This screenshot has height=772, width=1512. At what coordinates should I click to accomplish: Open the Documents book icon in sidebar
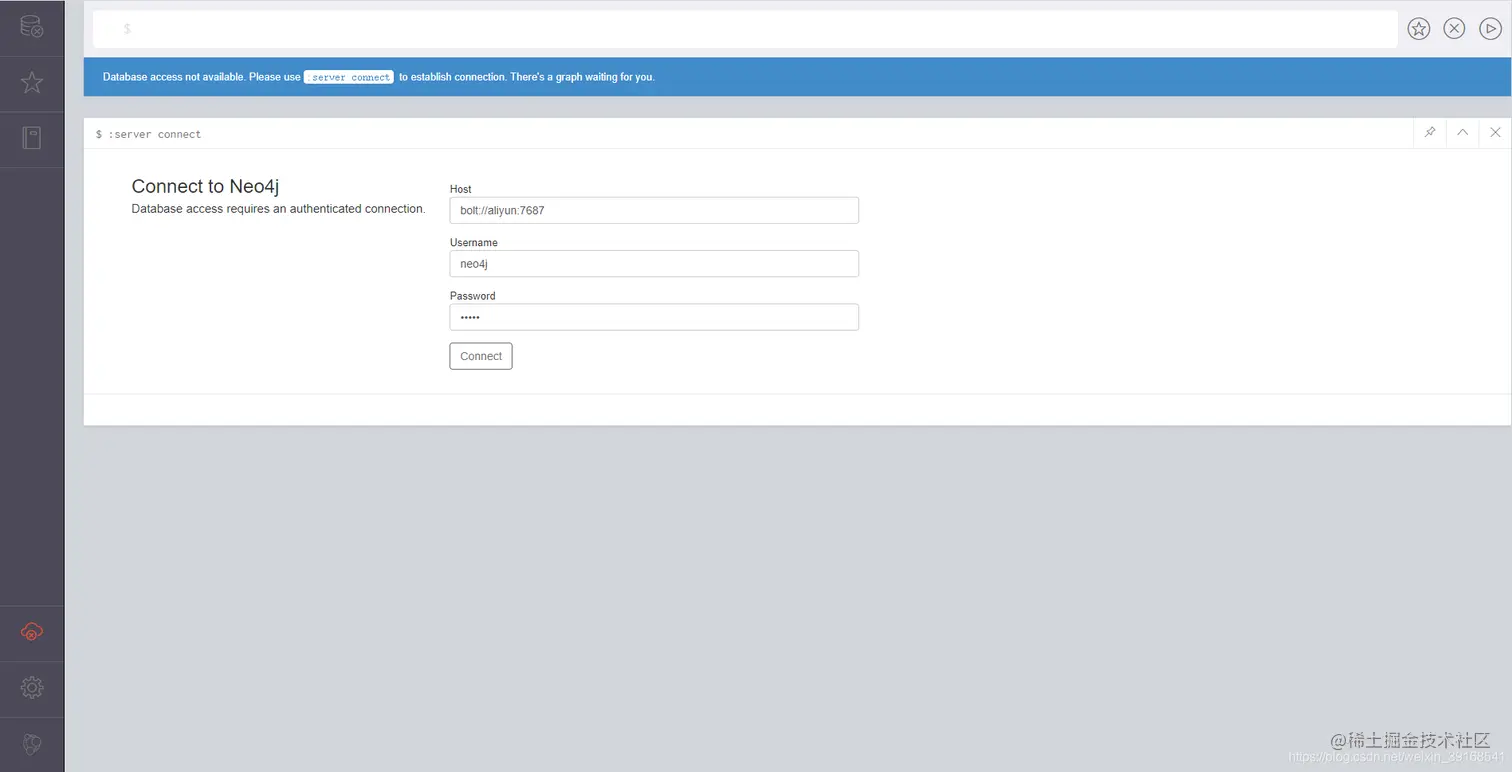coord(32,138)
